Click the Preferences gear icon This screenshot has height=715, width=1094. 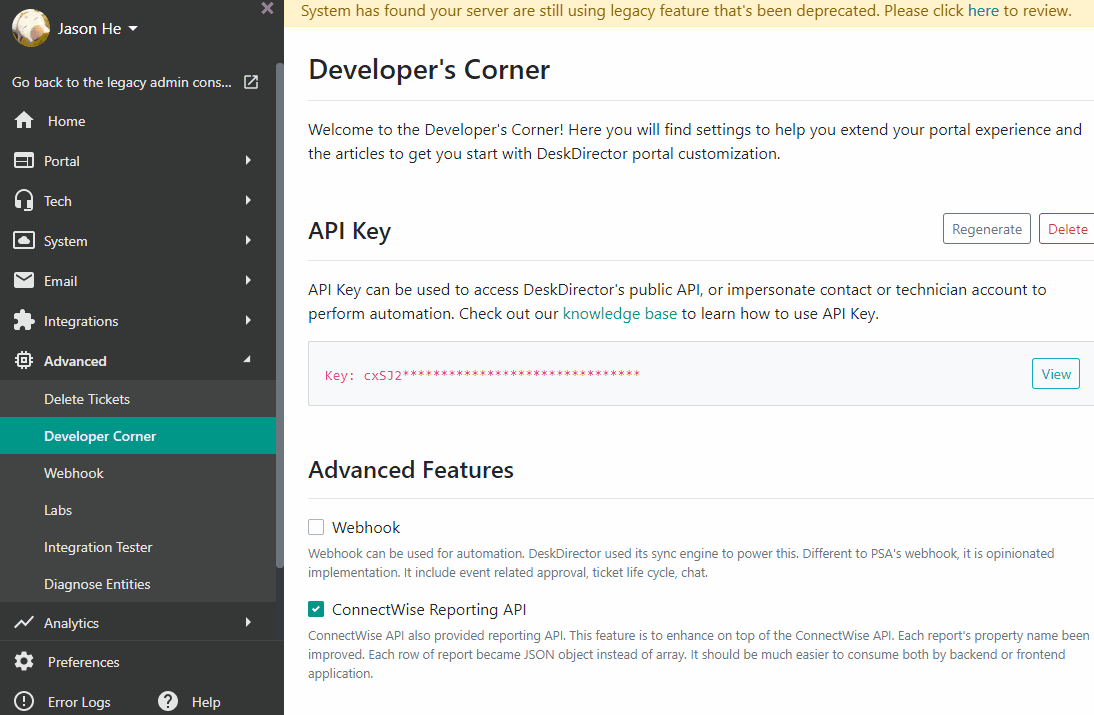24,661
